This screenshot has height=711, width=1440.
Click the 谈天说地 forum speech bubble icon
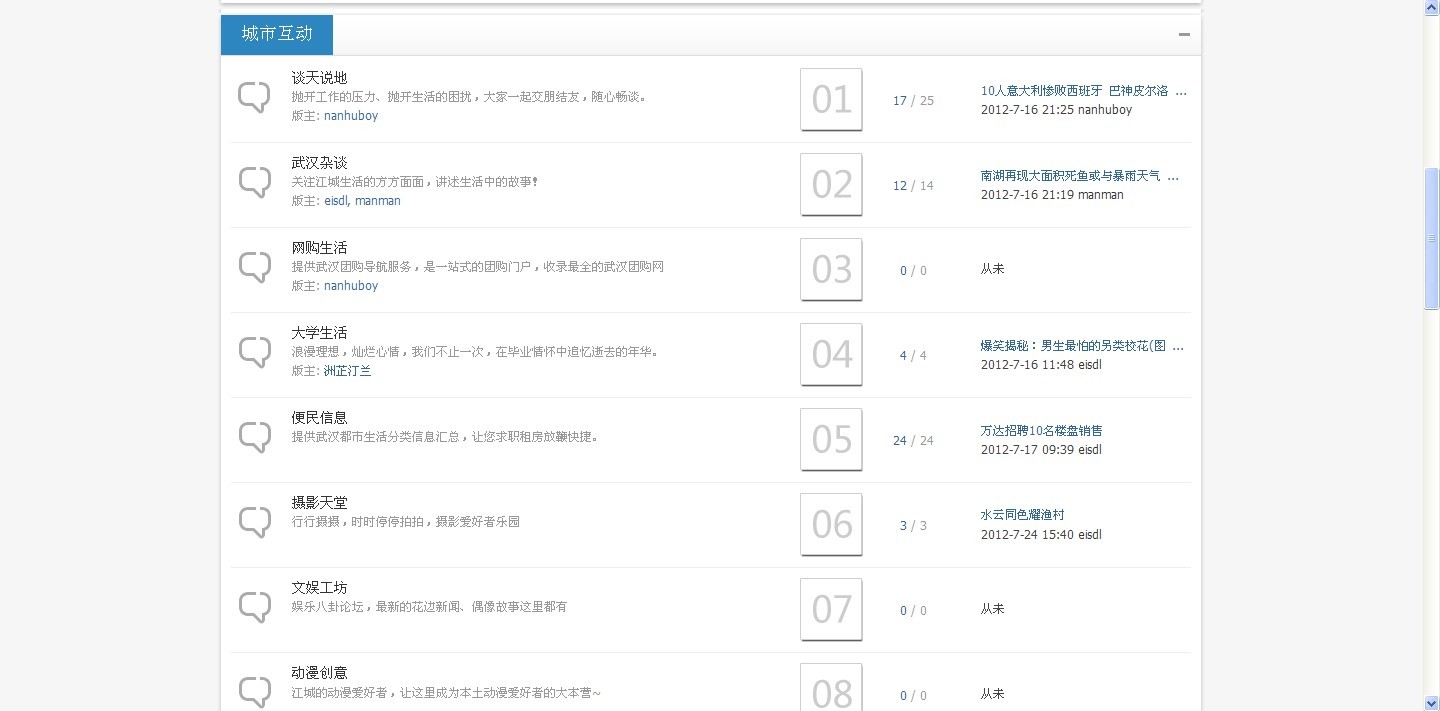coord(255,97)
